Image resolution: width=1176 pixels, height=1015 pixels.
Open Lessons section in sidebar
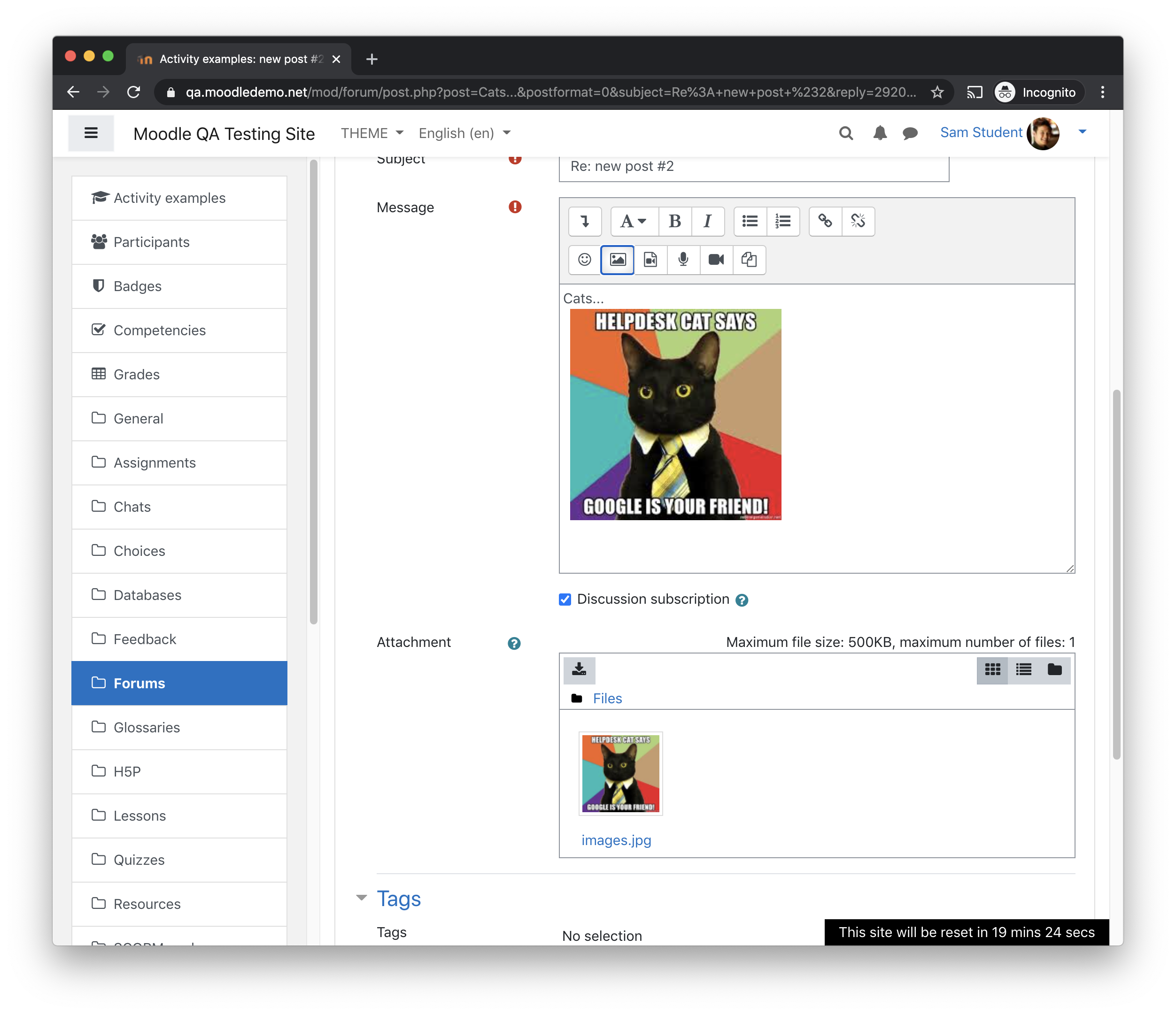click(x=179, y=816)
